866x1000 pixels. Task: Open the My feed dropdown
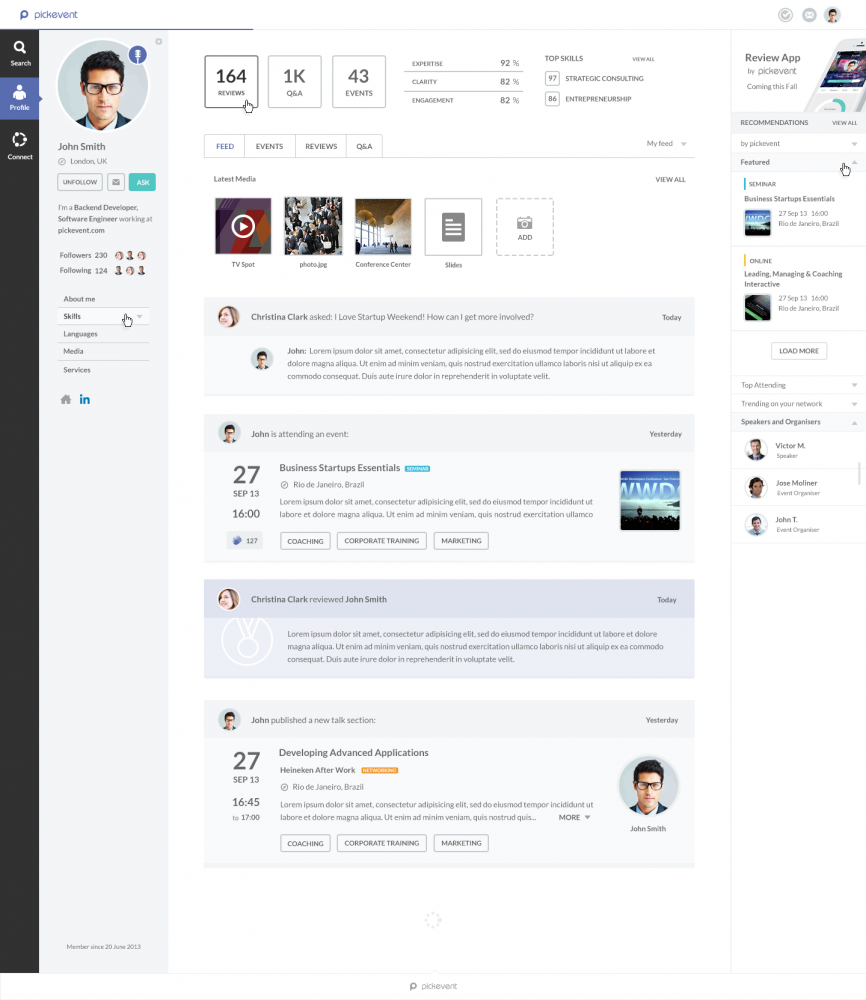pos(667,144)
